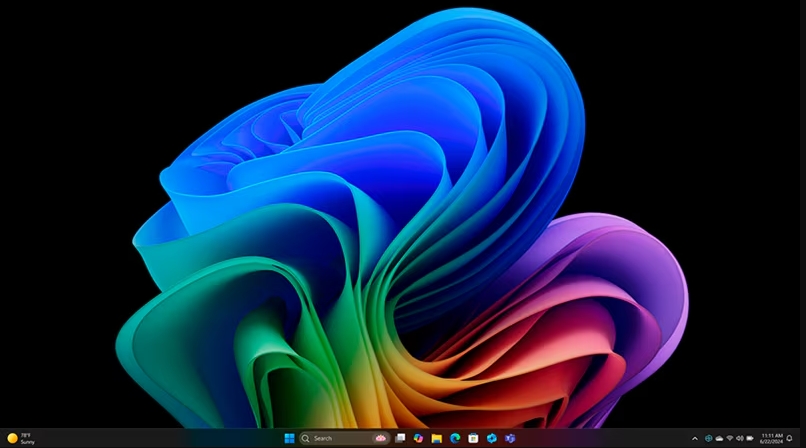
Task: Launch Microsoft Edge browser
Action: (x=455, y=438)
